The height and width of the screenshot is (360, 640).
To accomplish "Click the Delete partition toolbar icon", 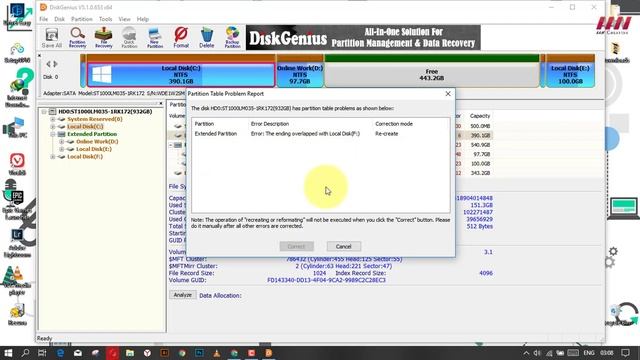I will pos(207,38).
